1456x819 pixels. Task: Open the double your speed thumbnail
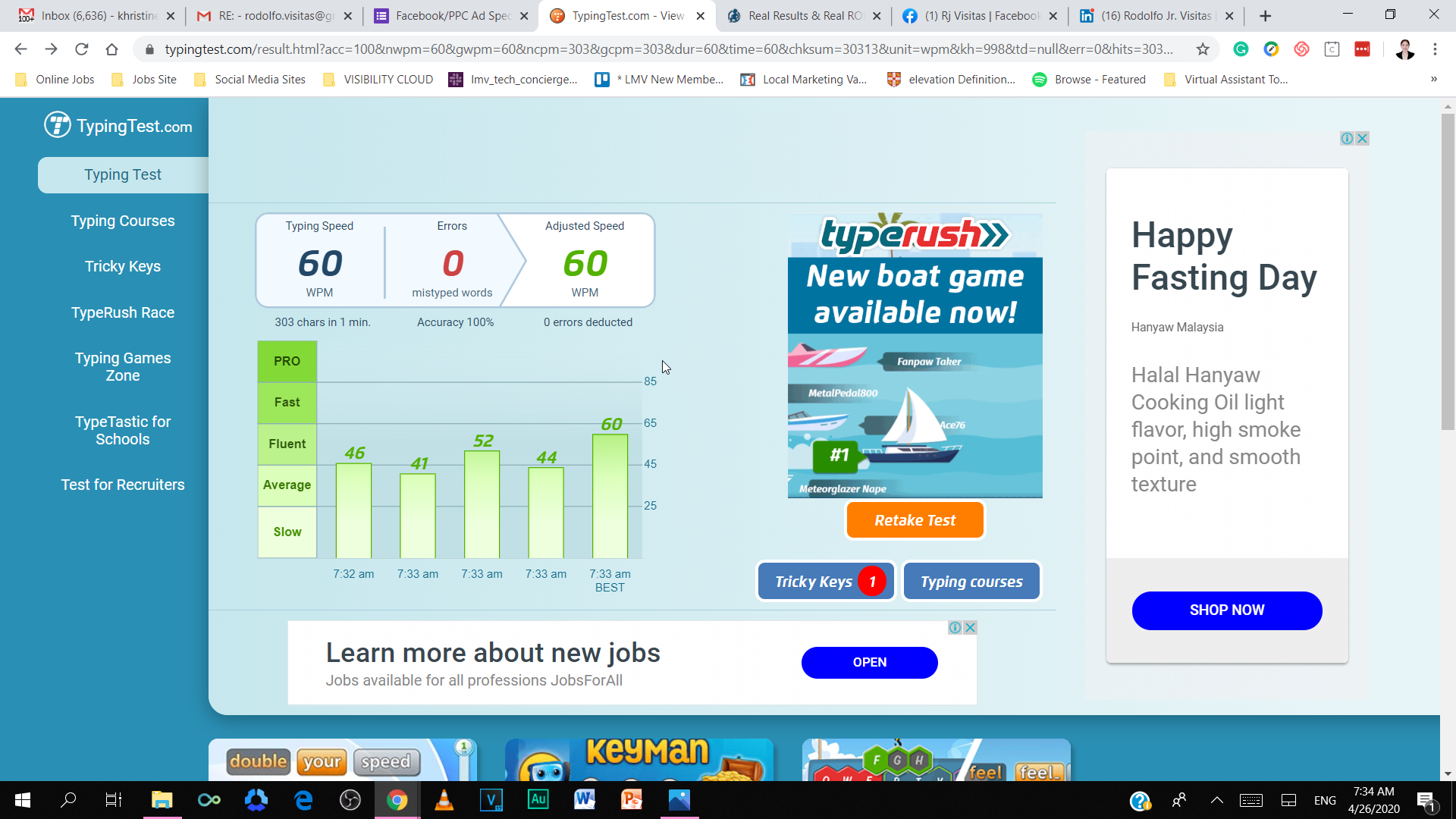click(x=343, y=760)
